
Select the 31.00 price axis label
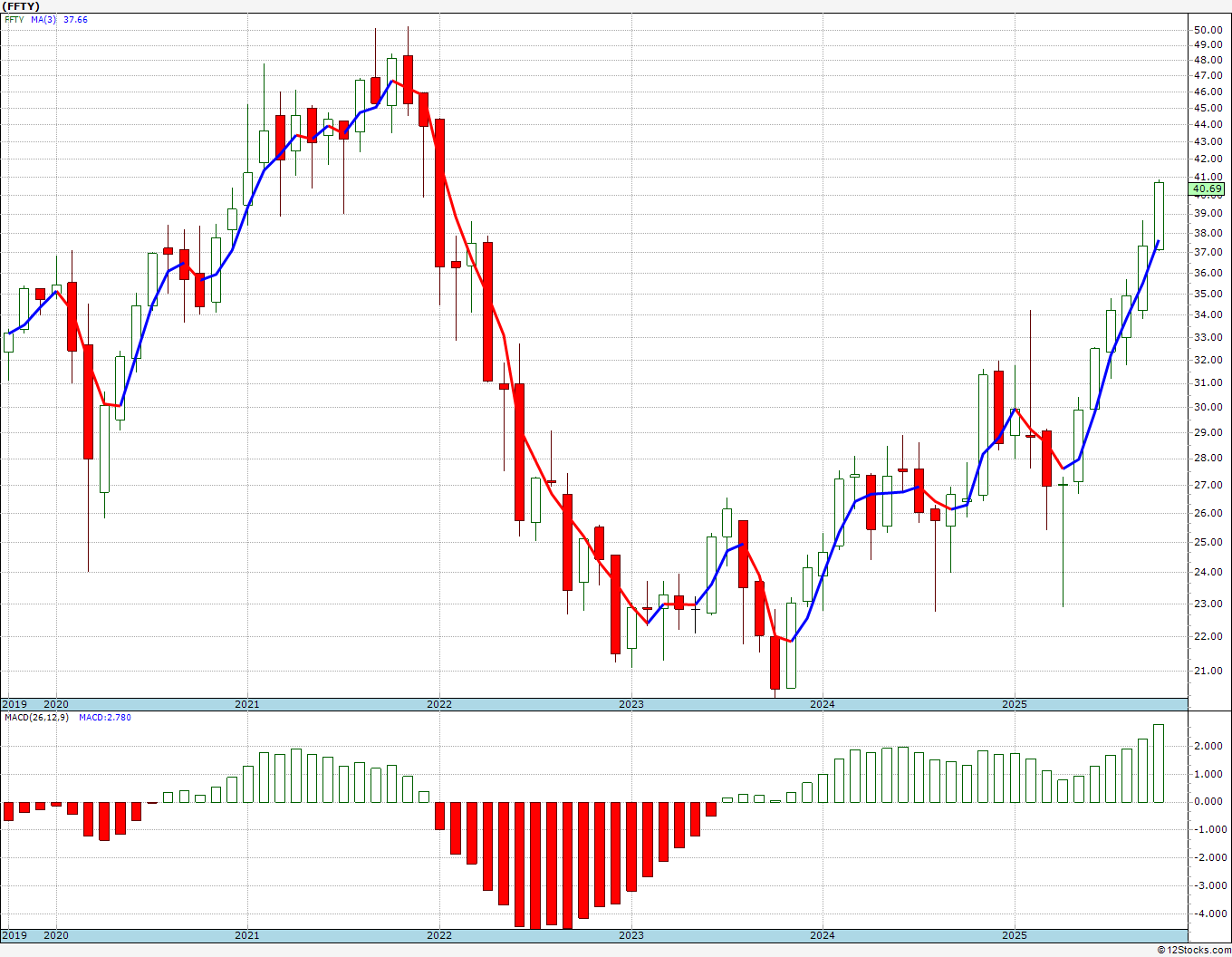(1208, 383)
